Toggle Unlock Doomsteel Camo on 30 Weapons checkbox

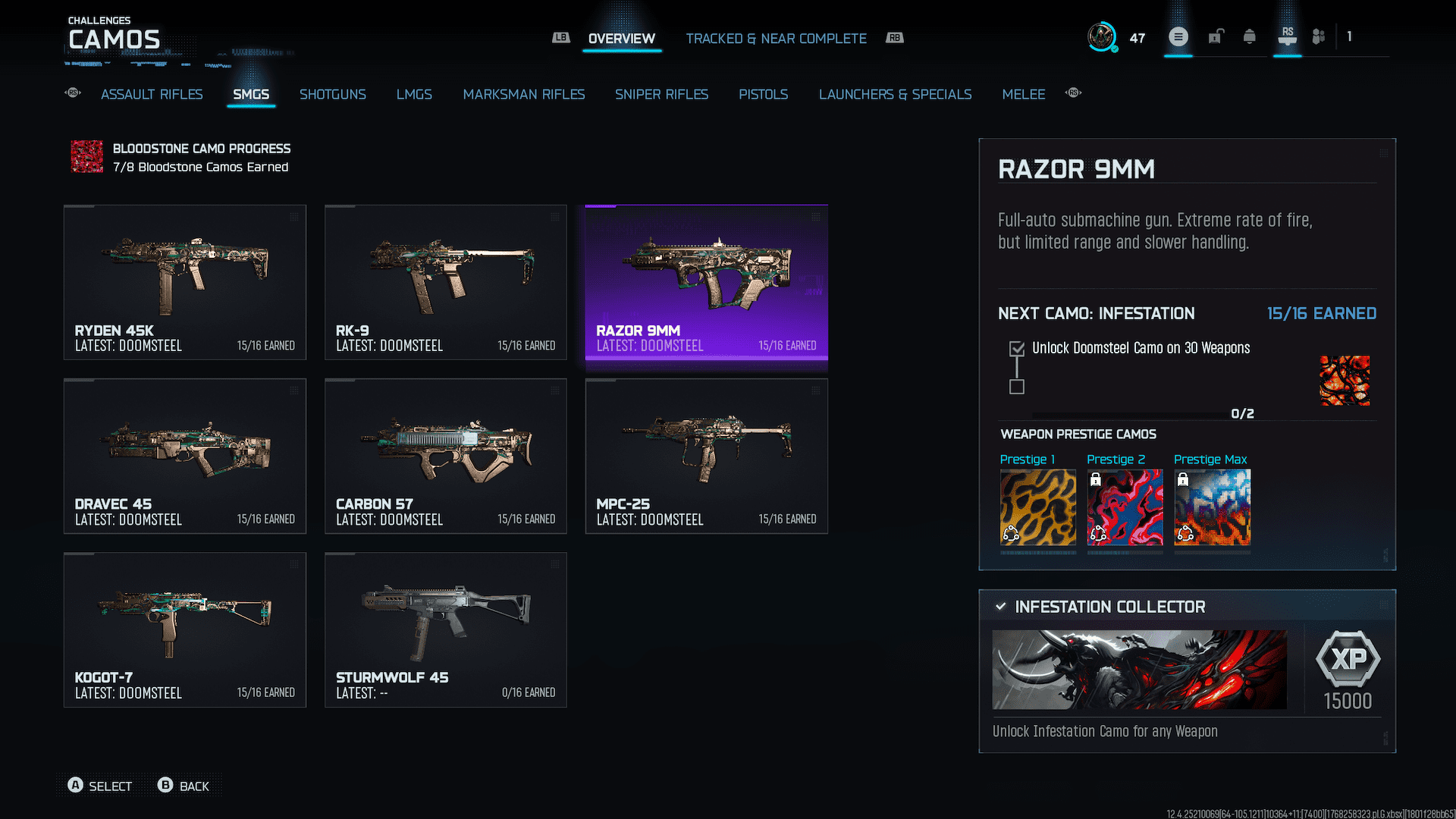[x=1017, y=349]
